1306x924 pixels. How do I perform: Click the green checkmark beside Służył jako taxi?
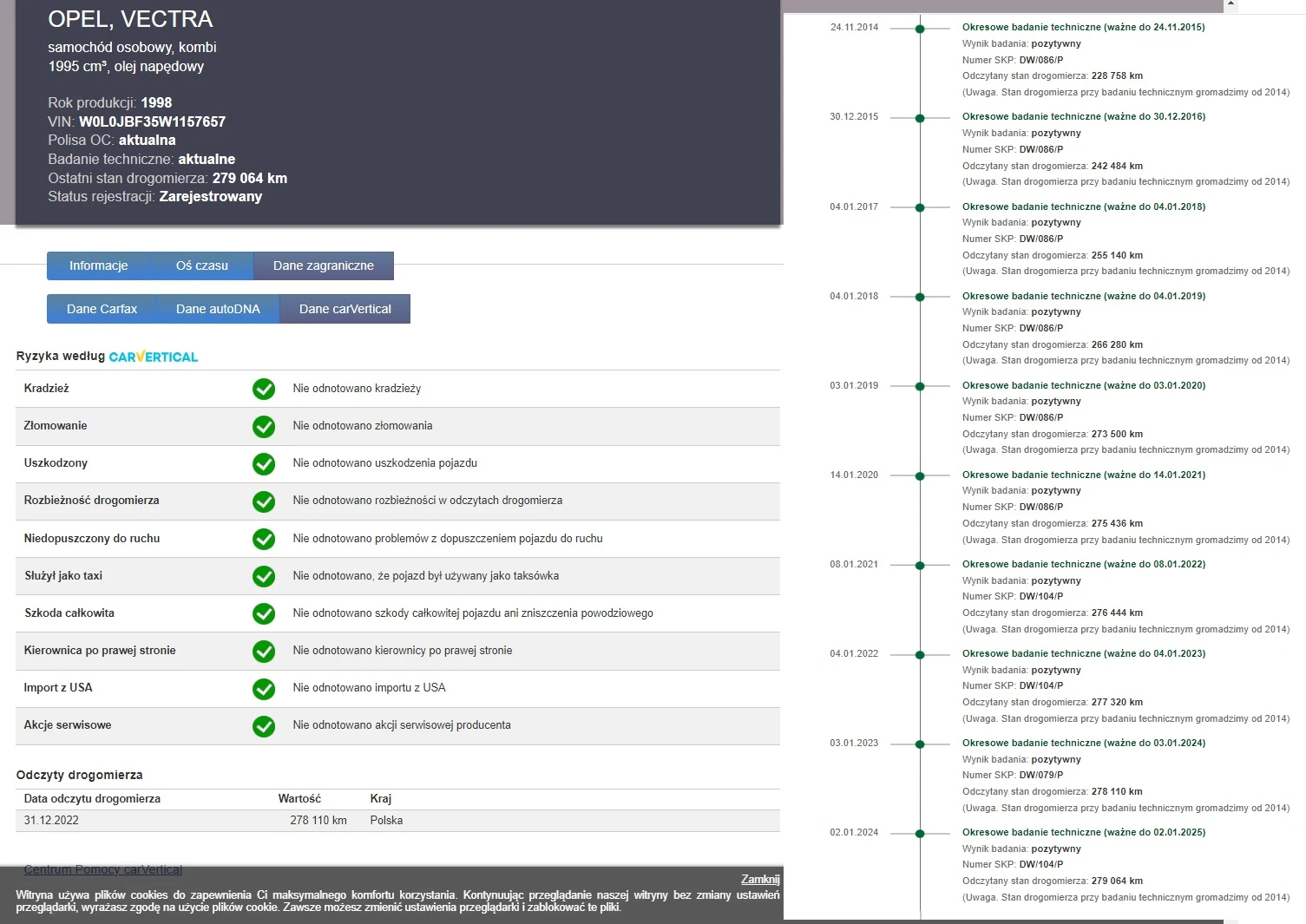pyautogui.click(x=264, y=576)
